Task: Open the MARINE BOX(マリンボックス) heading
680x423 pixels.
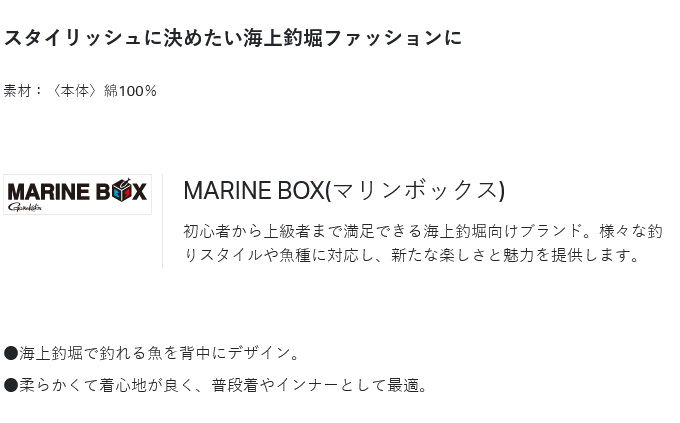Action: 343,190
